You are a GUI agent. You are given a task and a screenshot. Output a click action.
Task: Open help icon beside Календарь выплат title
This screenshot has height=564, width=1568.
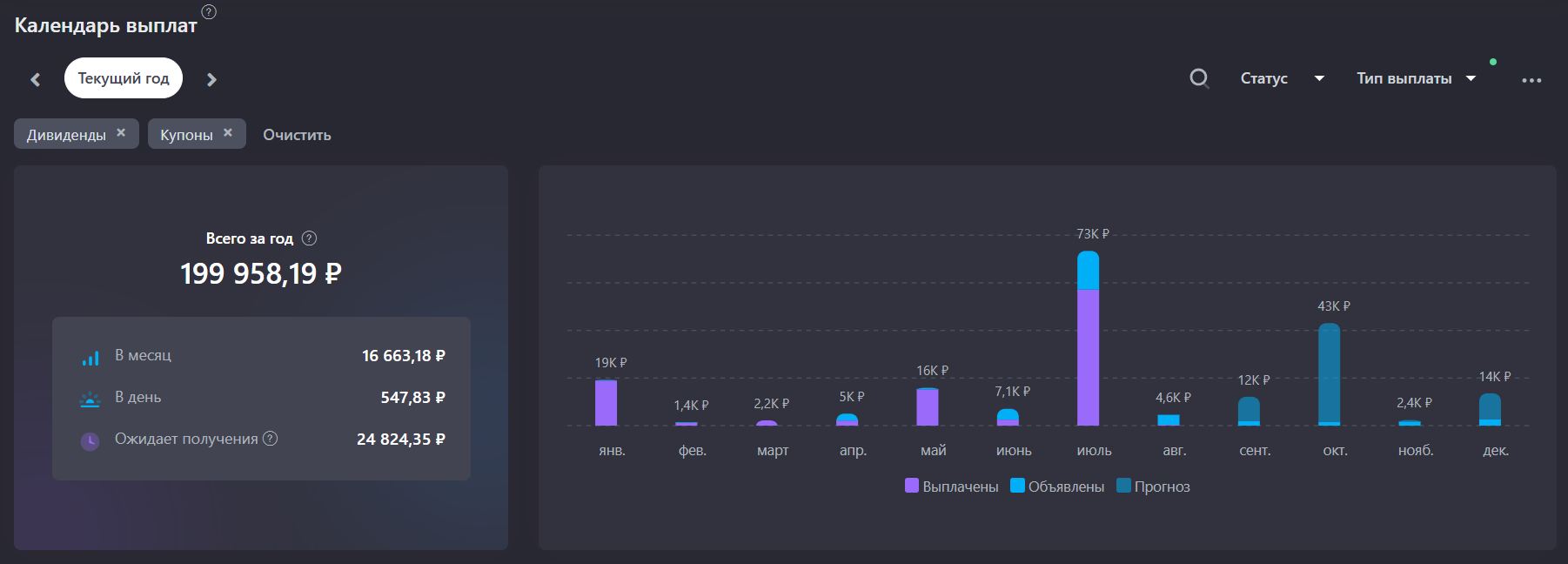[x=209, y=11]
